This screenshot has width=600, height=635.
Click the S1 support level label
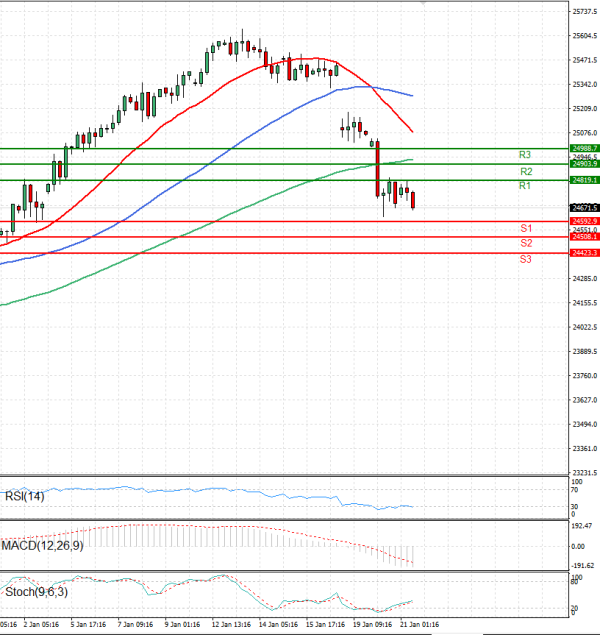tap(525, 229)
